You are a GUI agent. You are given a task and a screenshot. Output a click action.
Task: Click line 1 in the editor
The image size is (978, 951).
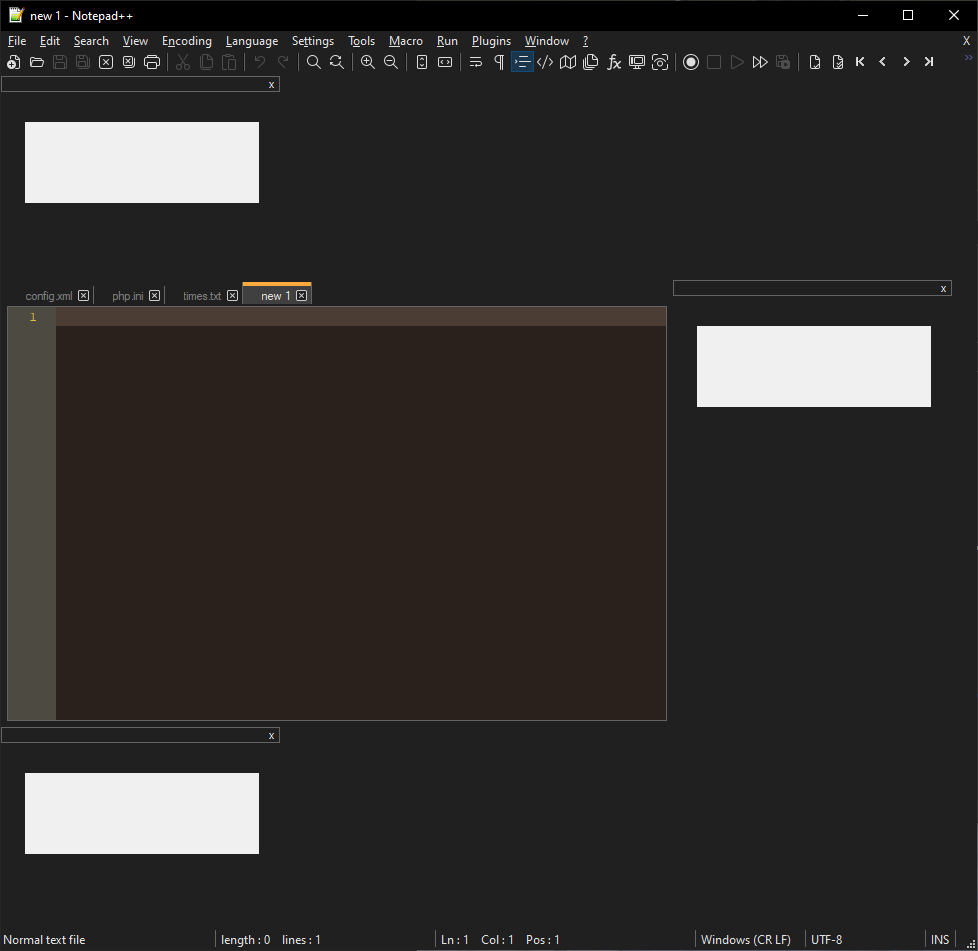361,317
